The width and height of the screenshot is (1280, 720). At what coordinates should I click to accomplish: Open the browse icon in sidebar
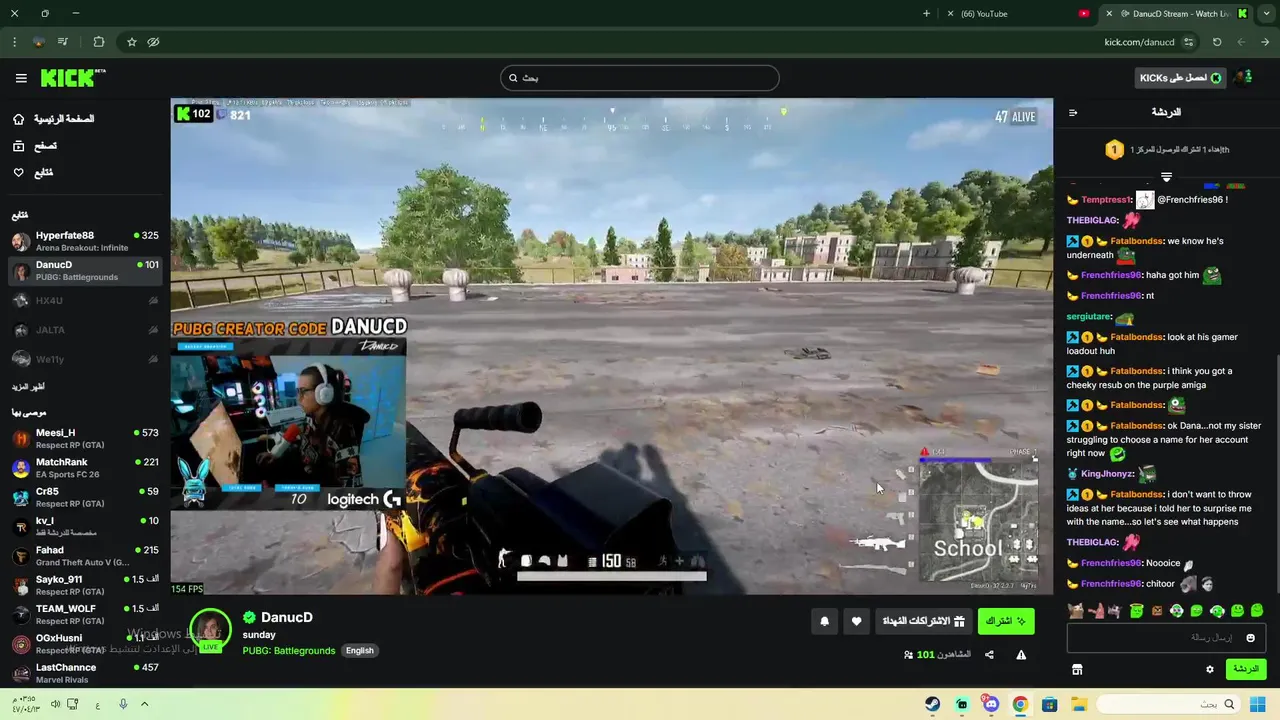18,146
